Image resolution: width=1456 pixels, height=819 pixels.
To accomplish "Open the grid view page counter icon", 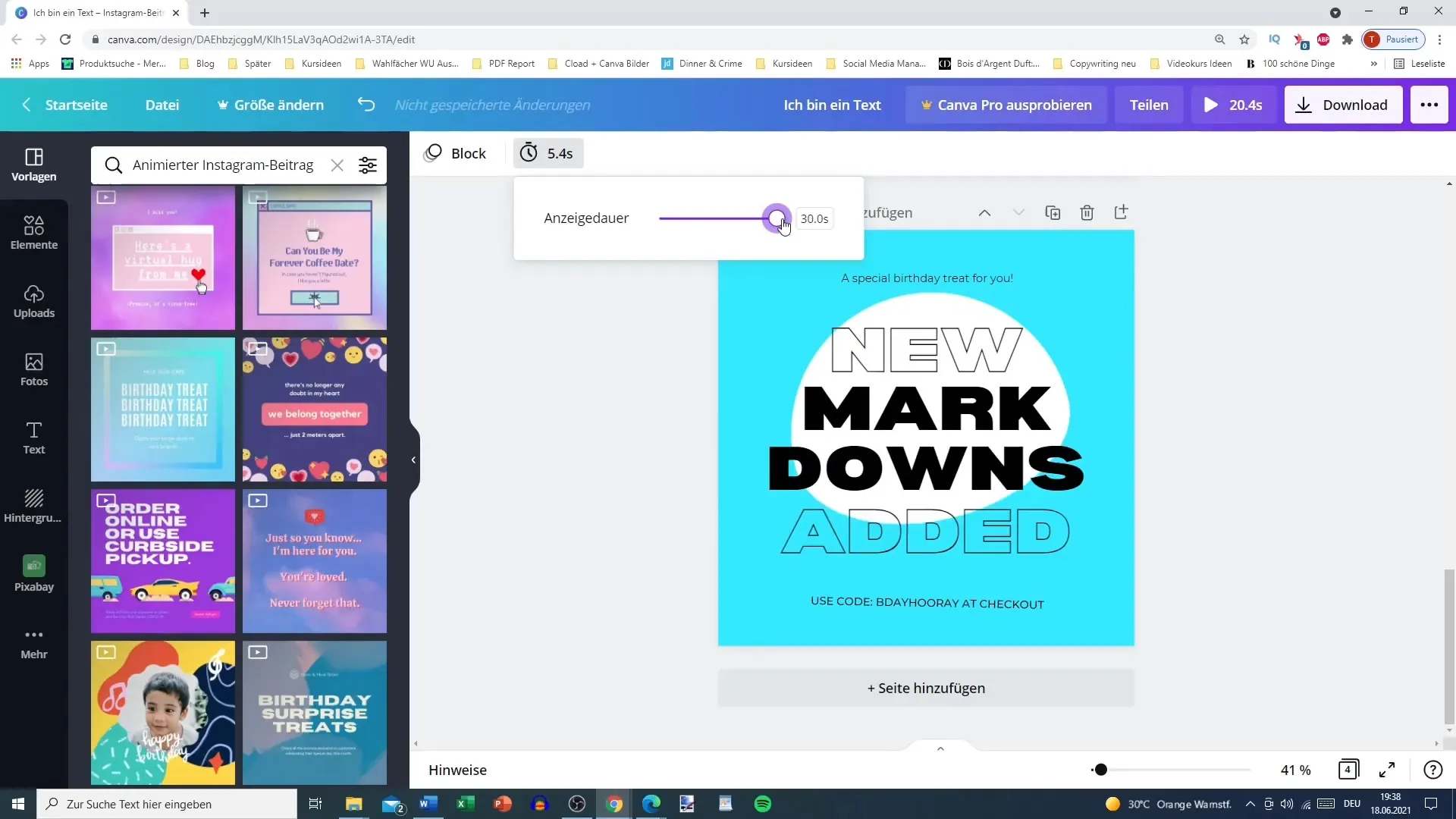I will point(1348,770).
